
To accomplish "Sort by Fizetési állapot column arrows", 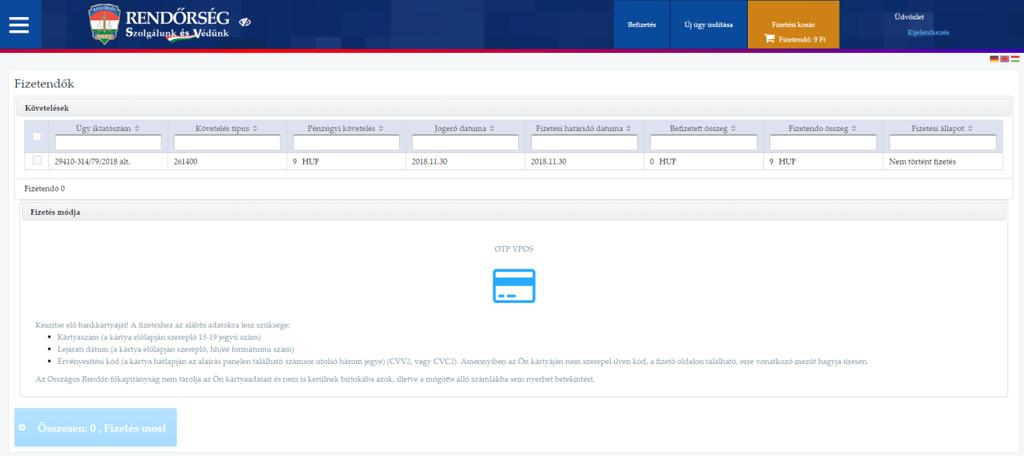I will click(971, 129).
